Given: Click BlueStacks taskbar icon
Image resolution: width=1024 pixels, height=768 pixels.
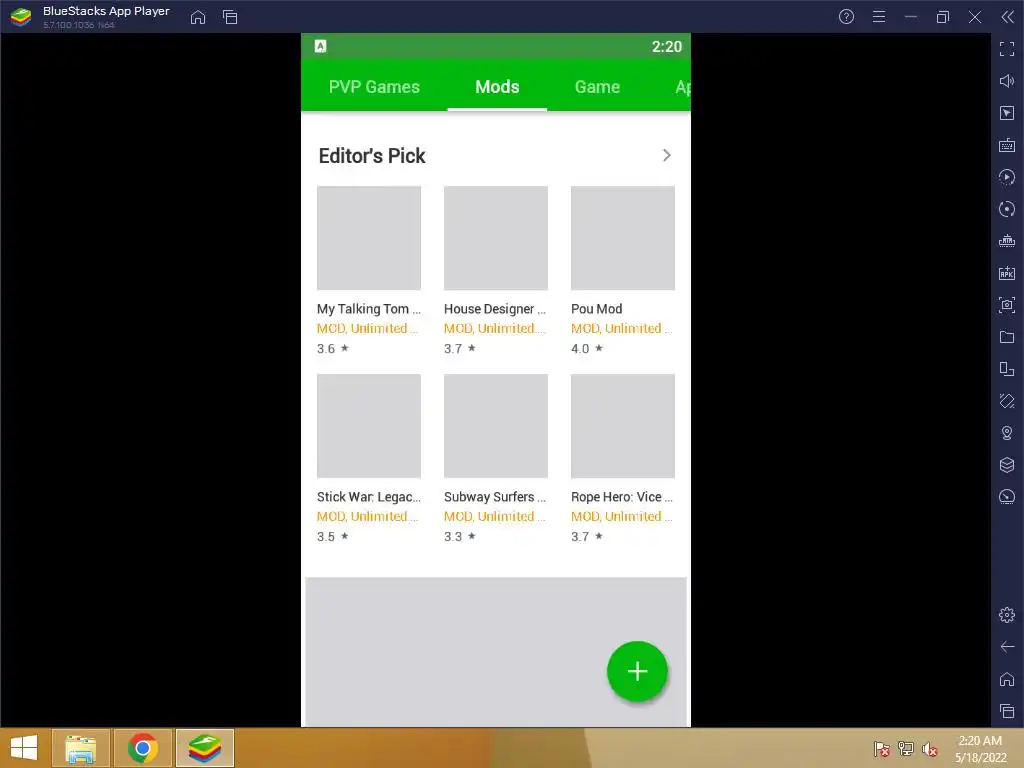Looking at the screenshot, I should (205, 748).
